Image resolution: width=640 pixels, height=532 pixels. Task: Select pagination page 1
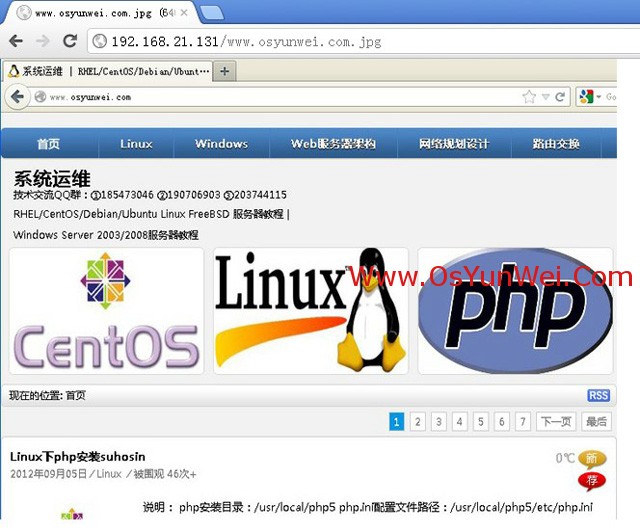[x=396, y=421]
